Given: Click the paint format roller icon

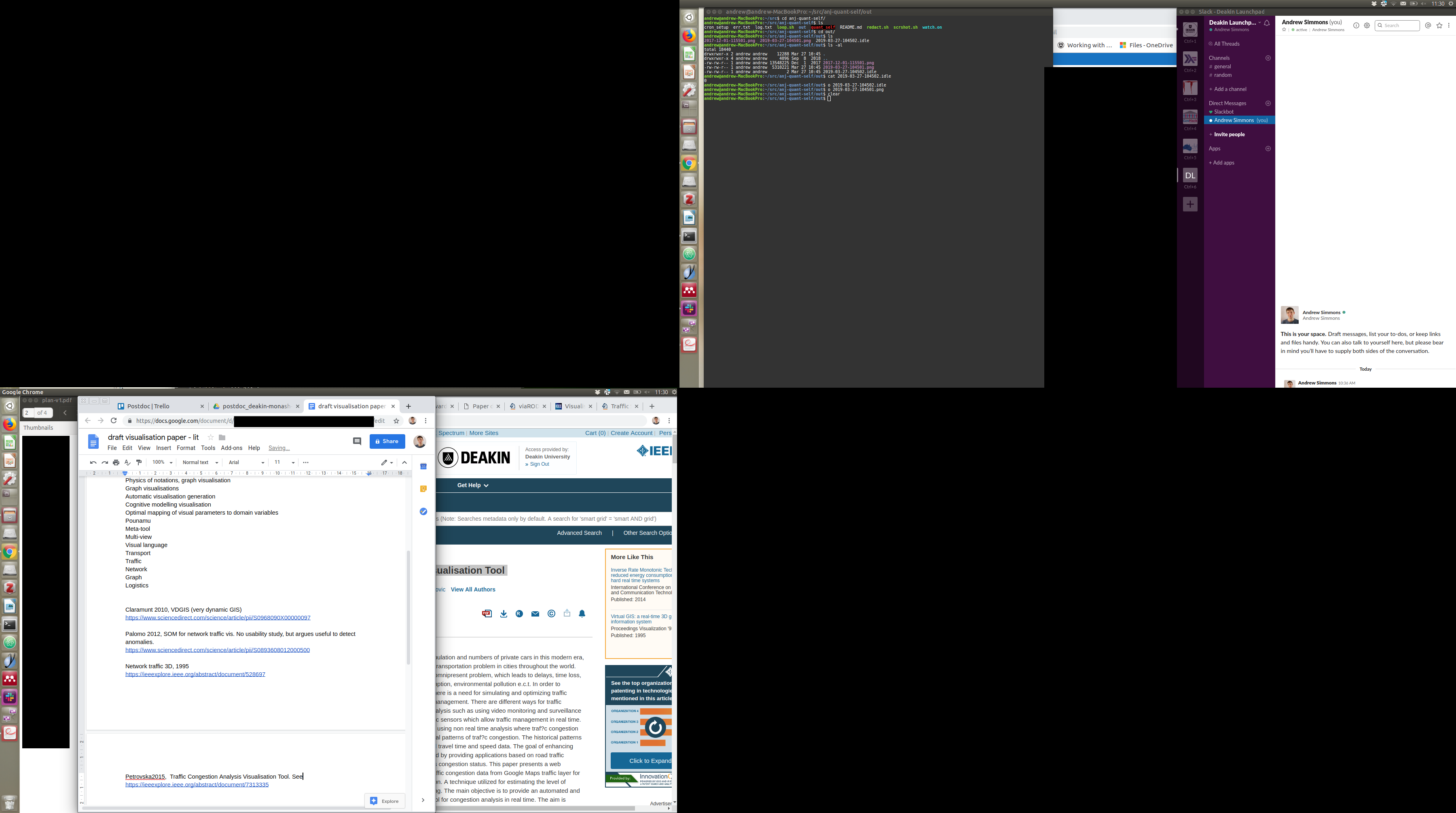Looking at the screenshot, I should pos(139,462).
